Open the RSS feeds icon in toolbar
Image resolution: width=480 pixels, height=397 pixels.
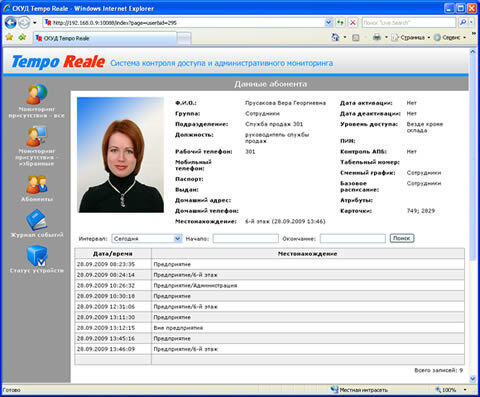click(356, 38)
